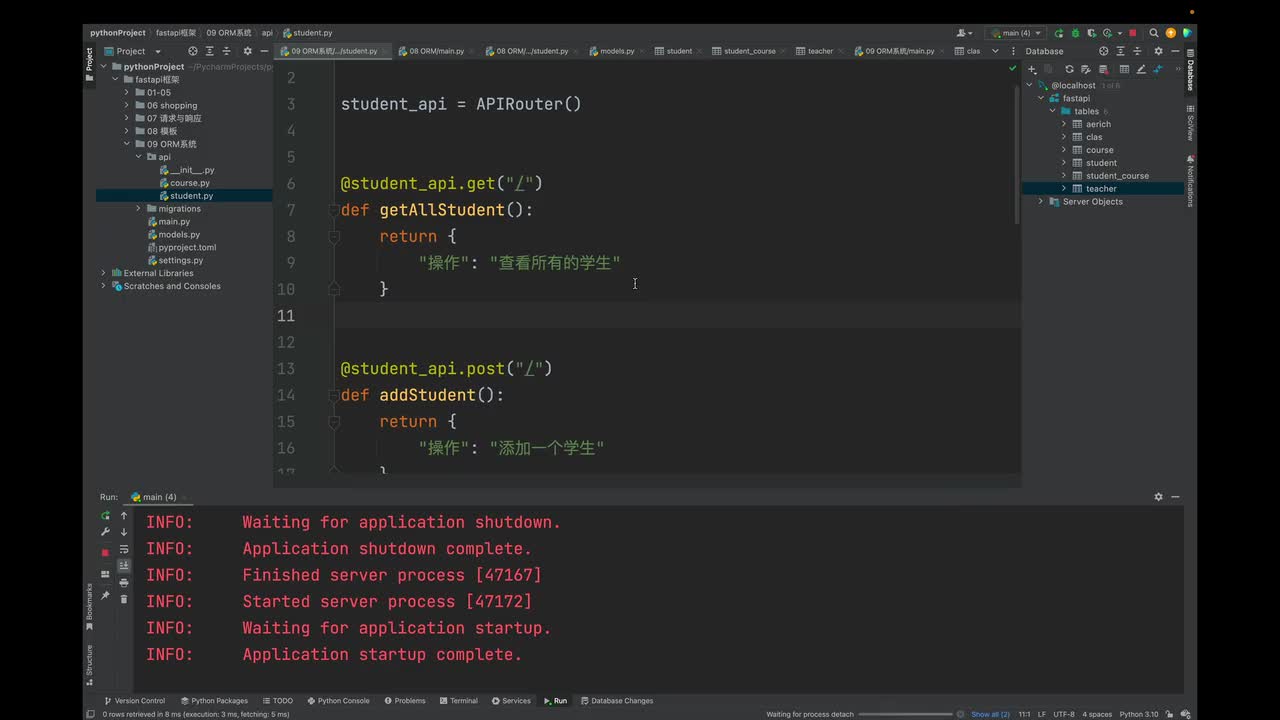
Task: Open the user account icon in top toolbar
Action: pos(964,33)
